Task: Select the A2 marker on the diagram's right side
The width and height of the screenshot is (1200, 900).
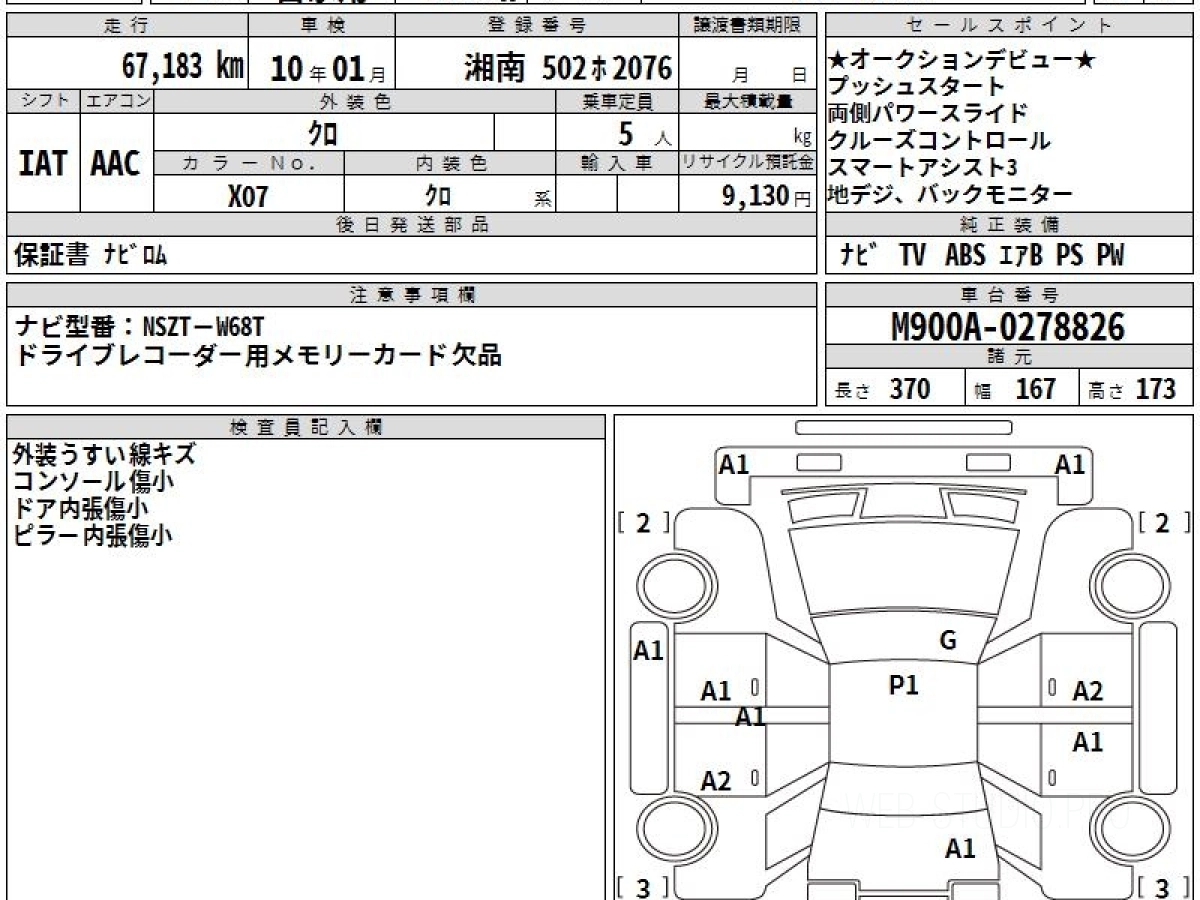Action: pyautogui.click(x=1087, y=691)
